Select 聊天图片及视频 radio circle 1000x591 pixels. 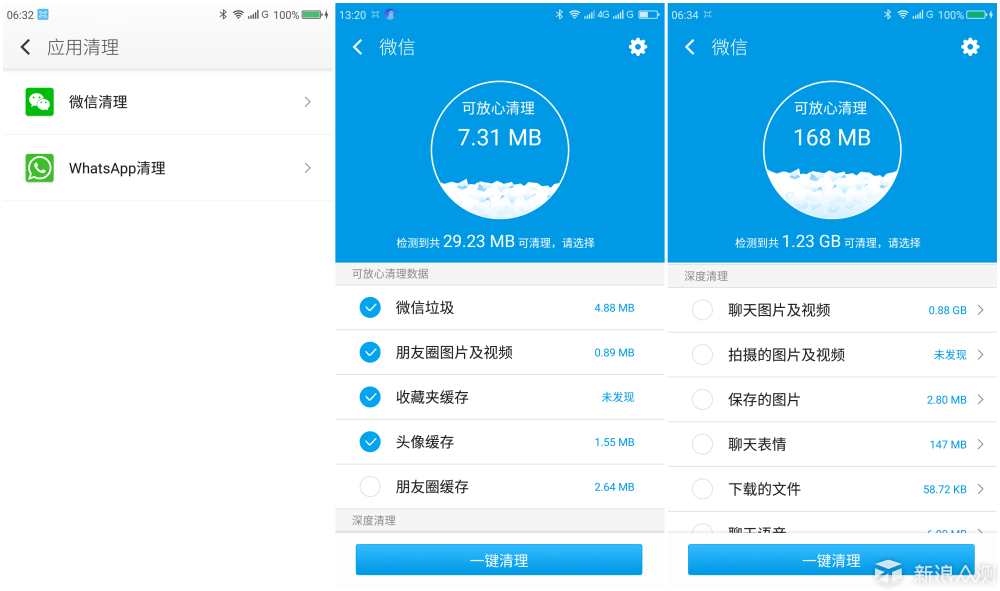click(x=702, y=310)
